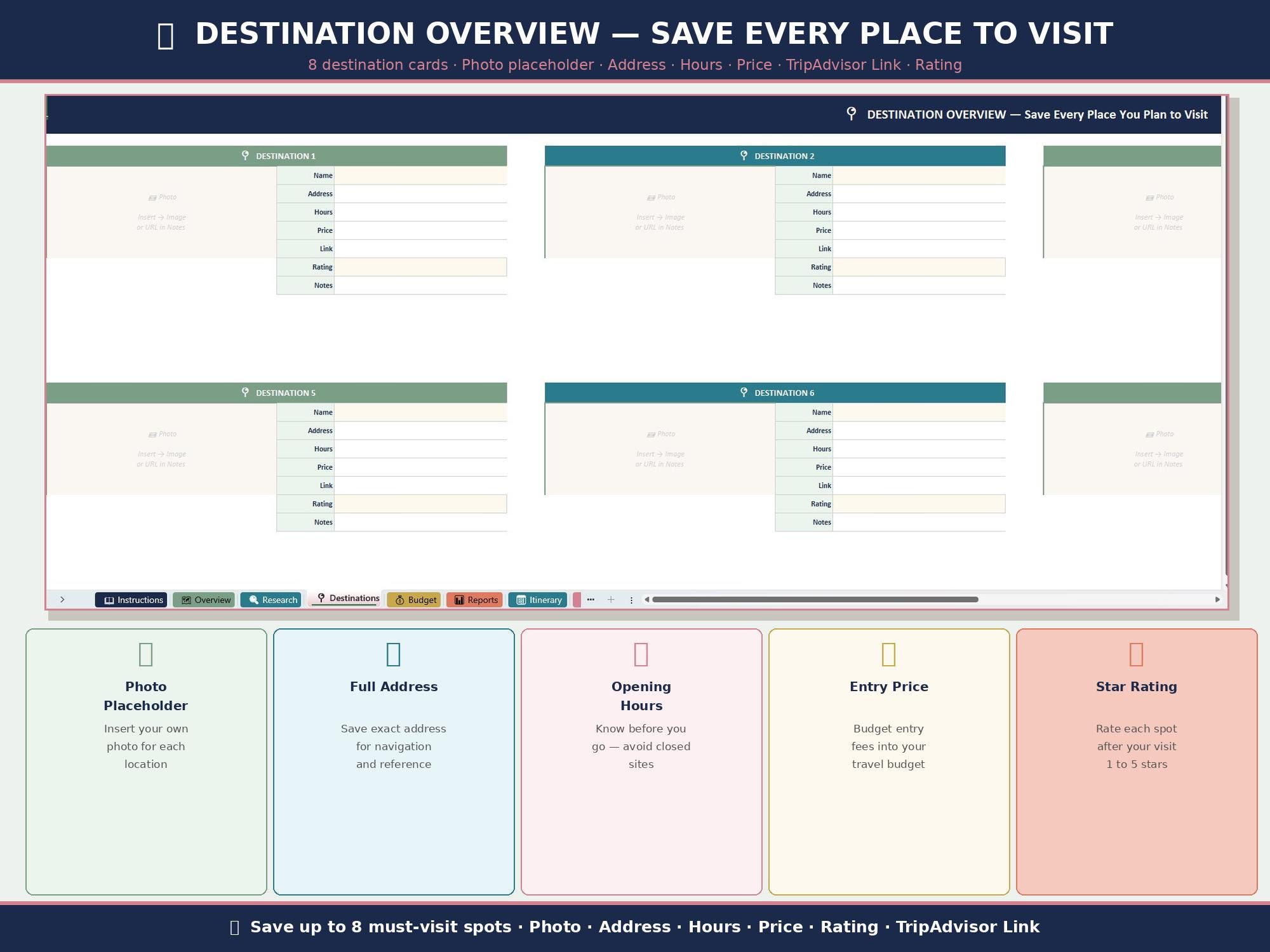Image resolution: width=1270 pixels, height=952 pixels.
Task: Click the sheet tabs scroll chevron
Action: [x=62, y=599]
